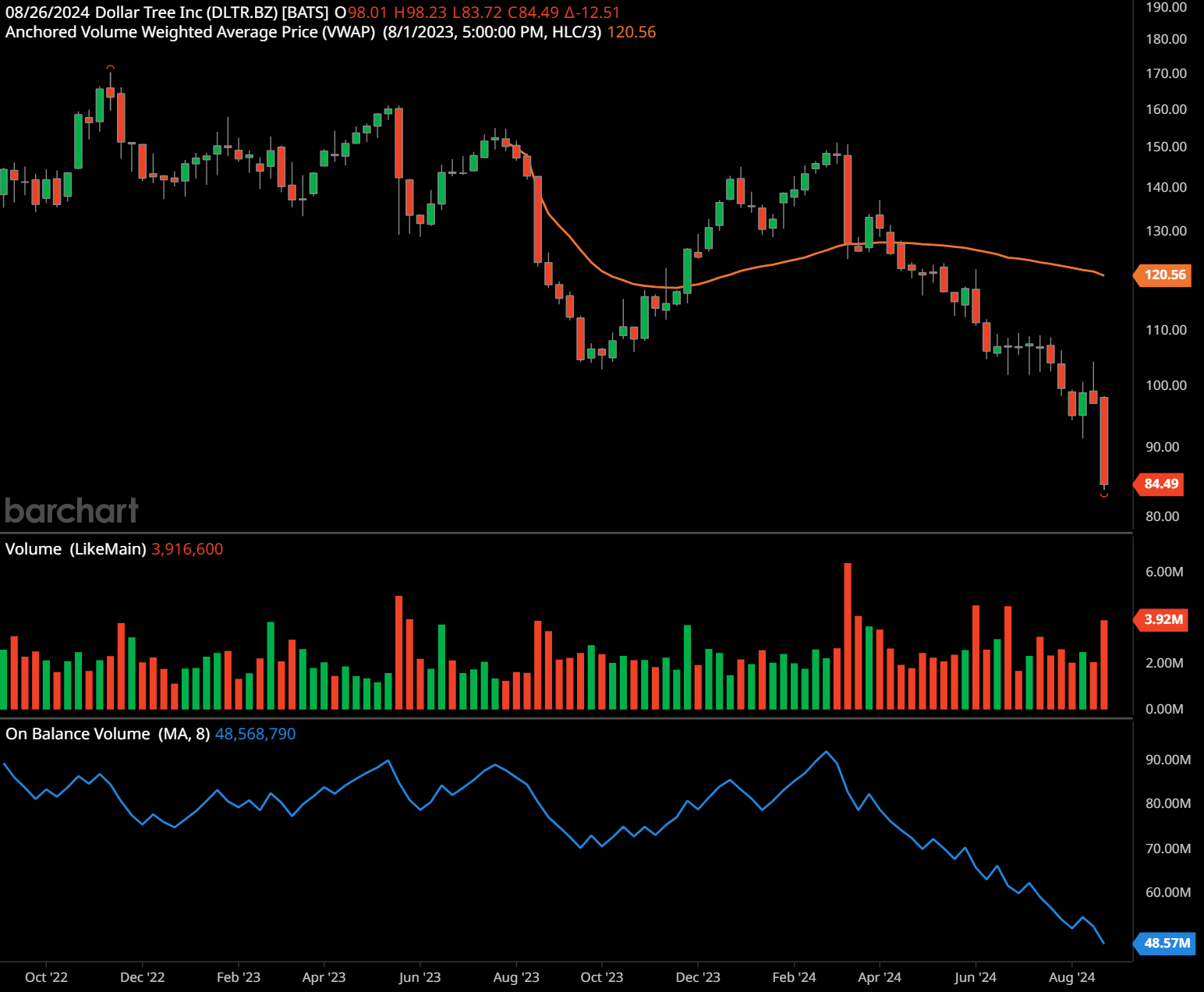Click the Jun '24 time axis label
Screen dimensions: 1204x992
tap(976, 977)
